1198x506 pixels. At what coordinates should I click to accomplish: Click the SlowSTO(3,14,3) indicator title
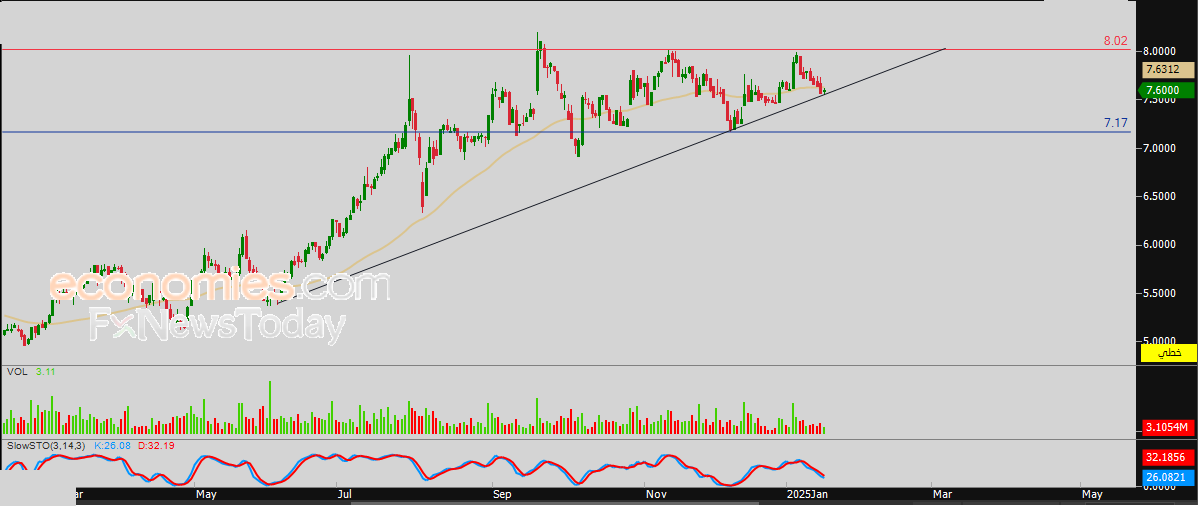click(45, 444)
